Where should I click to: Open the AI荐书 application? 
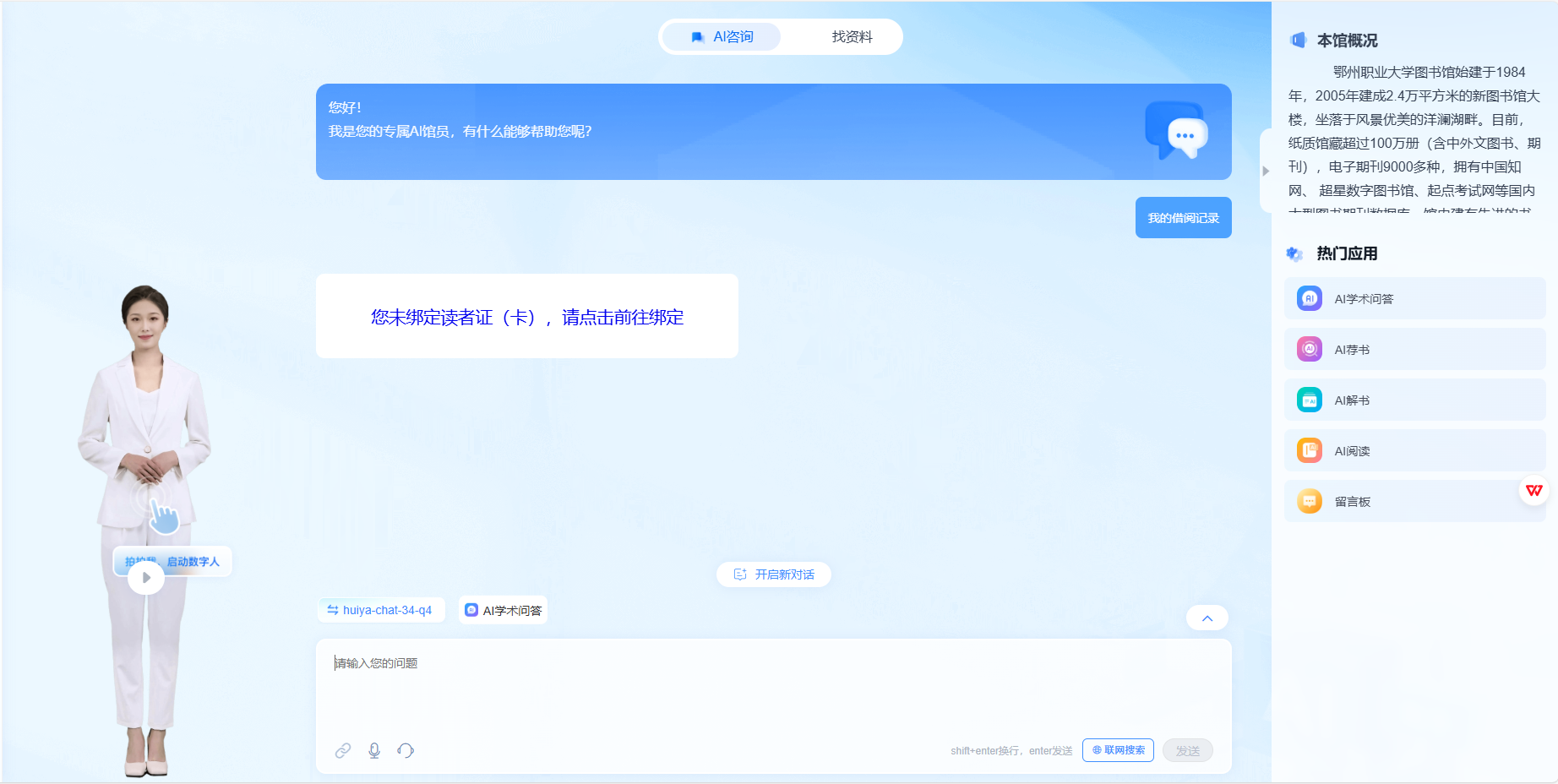pos(1414,349)
